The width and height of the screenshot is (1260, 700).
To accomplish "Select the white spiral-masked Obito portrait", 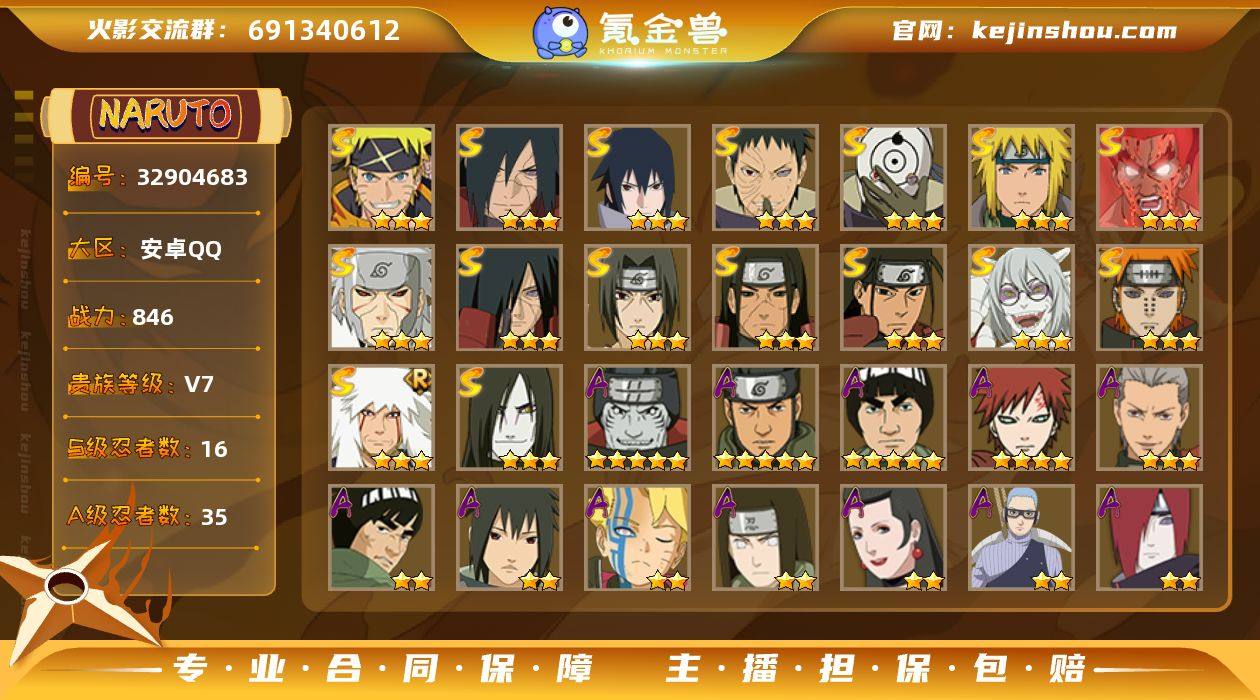I will coord(893,178).
